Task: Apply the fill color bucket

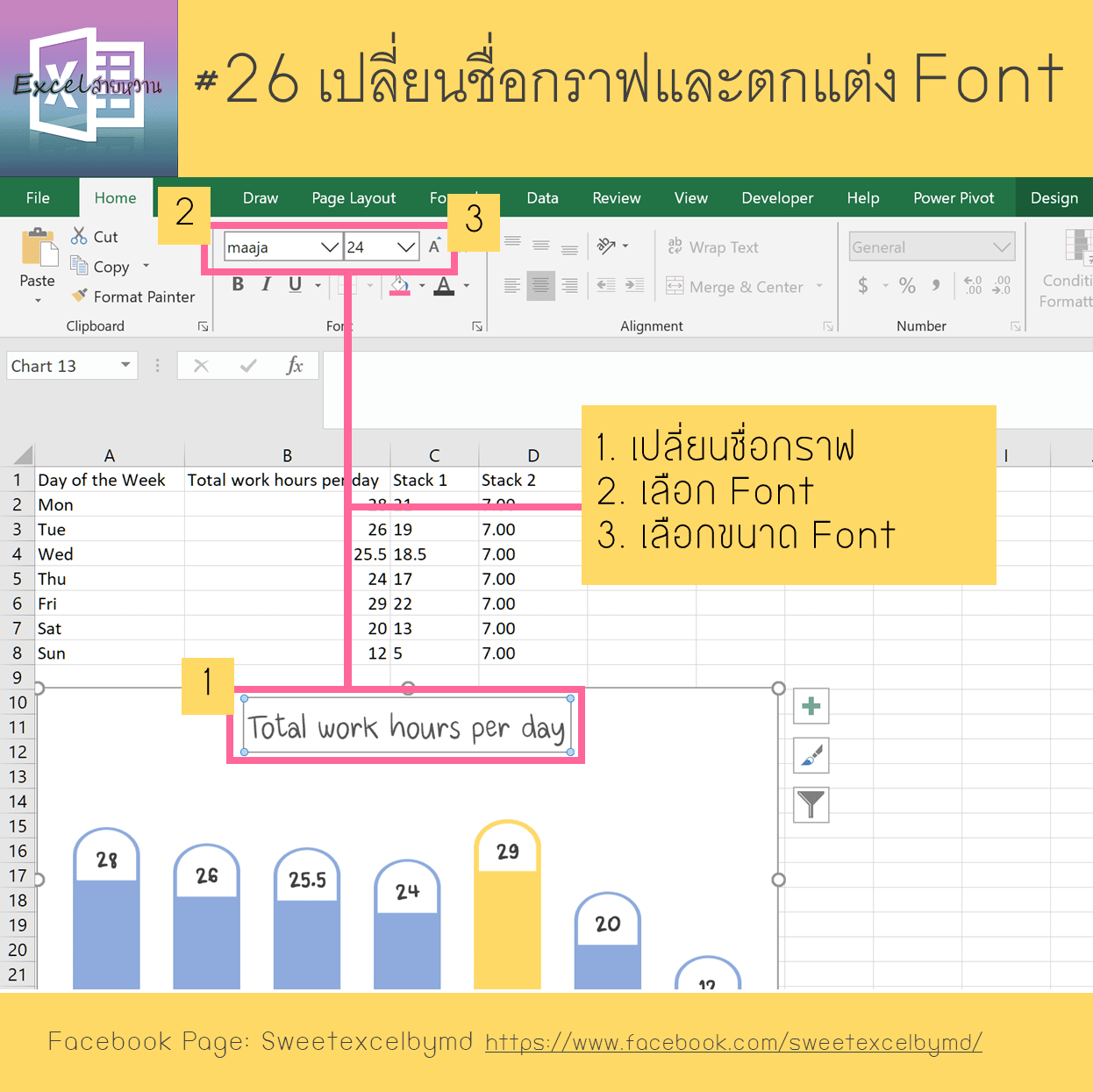Action: pyautogui.click(x=400, y=285)
